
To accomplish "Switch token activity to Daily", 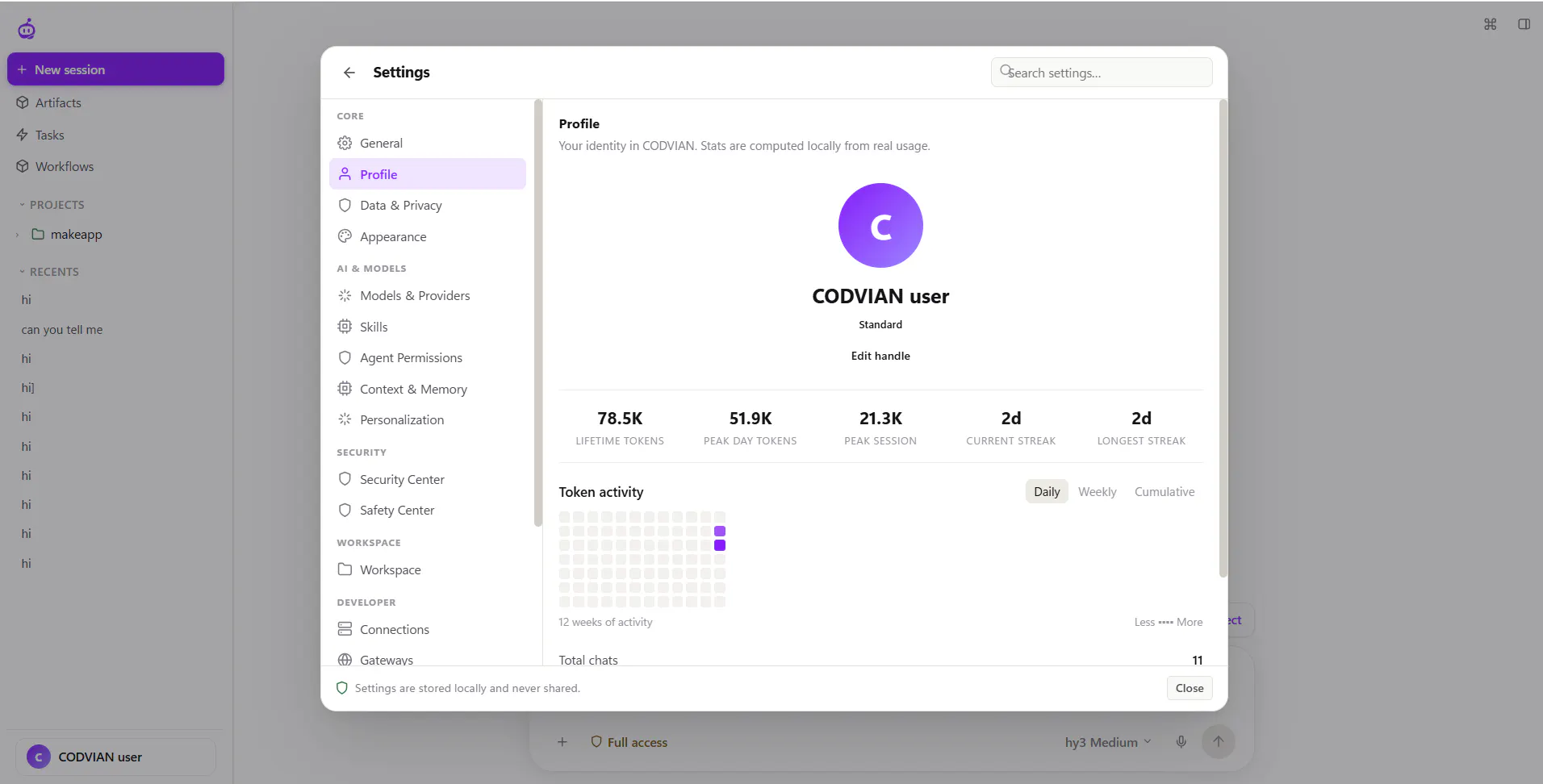I will coord(1047,492).
